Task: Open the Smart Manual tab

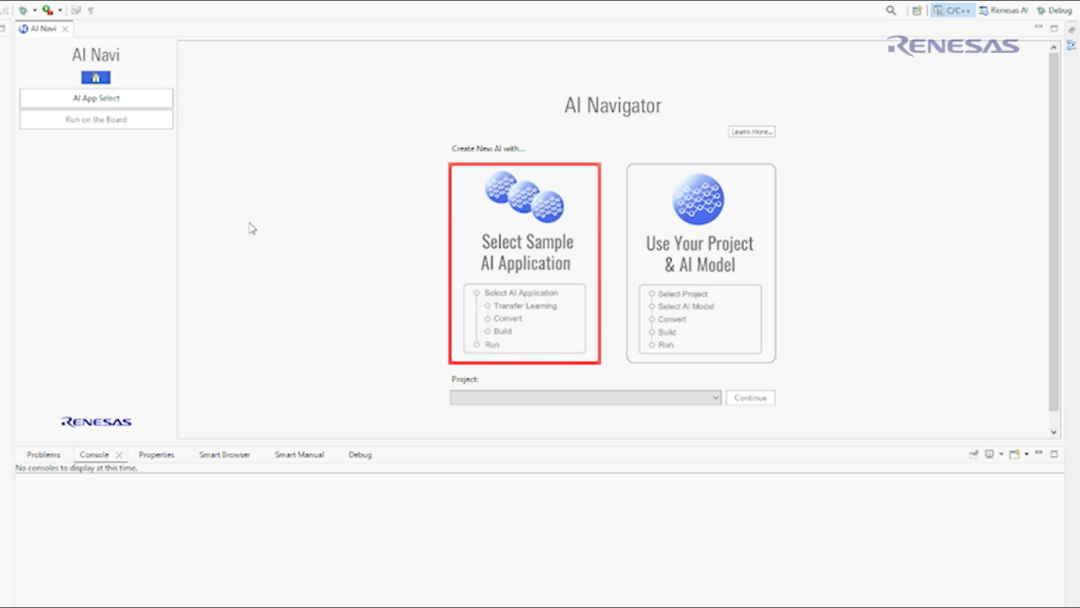Action: click(299, 455)
